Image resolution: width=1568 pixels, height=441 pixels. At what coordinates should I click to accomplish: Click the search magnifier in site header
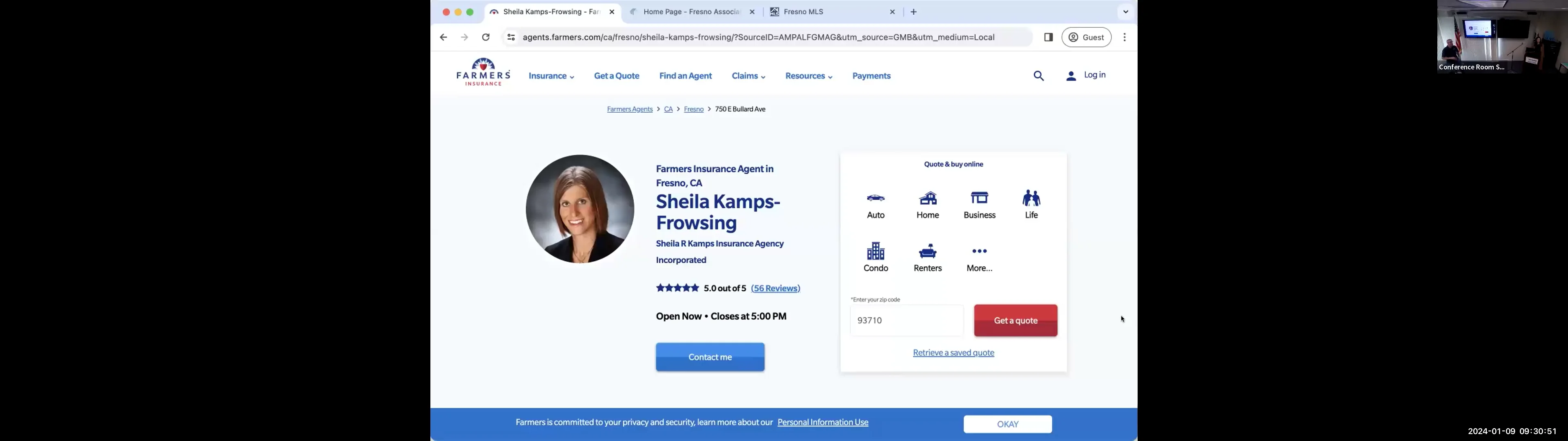[x=1038, y=76]
